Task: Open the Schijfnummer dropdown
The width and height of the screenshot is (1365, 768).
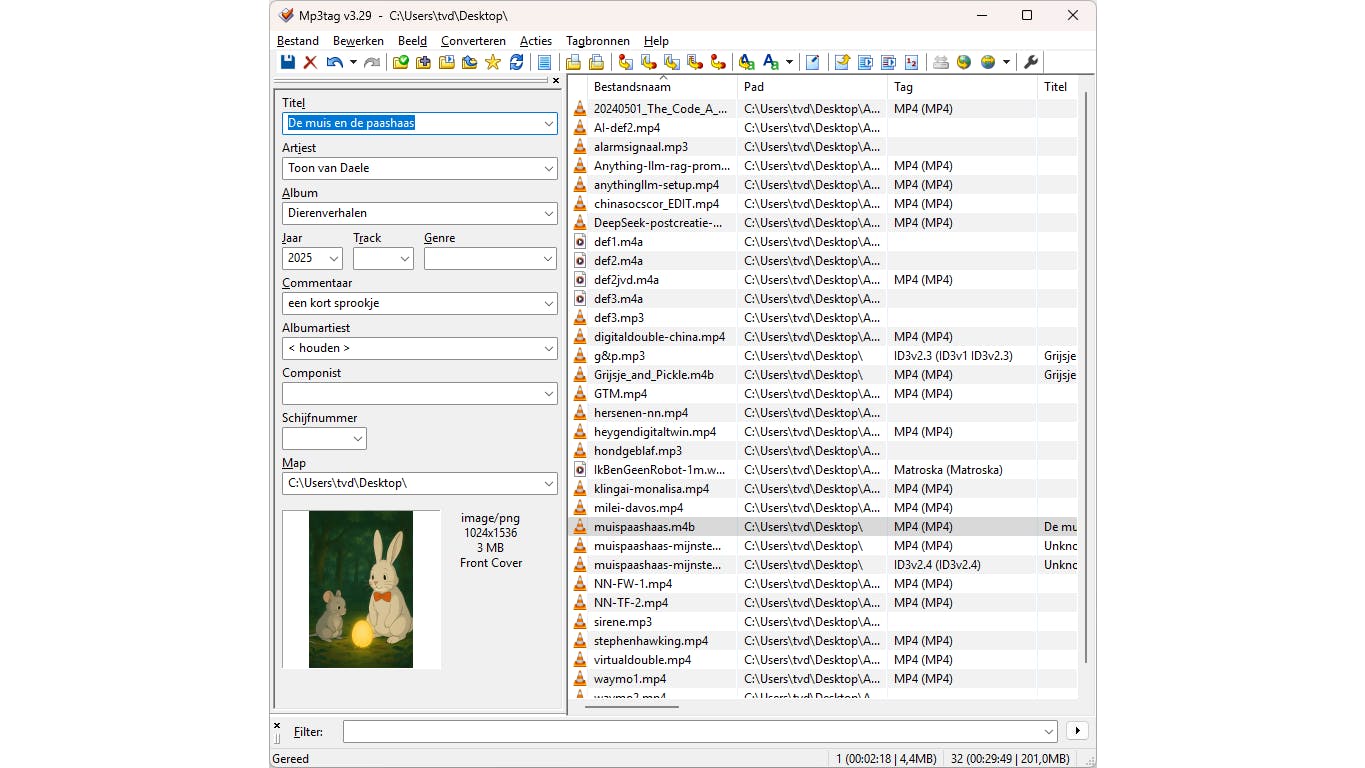Action: (357, 438)
